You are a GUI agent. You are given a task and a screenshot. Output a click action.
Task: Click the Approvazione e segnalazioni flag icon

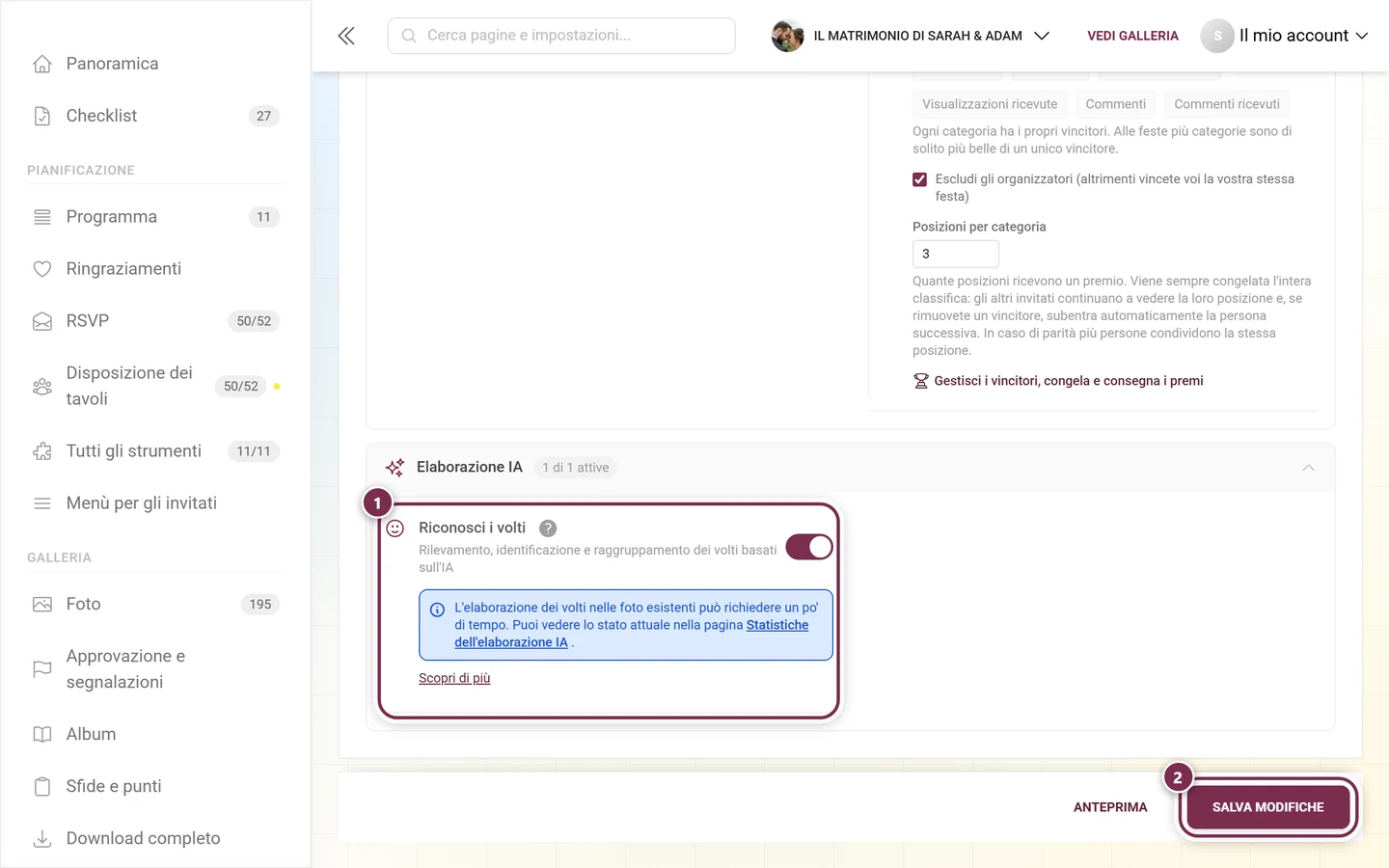point(42,669)
